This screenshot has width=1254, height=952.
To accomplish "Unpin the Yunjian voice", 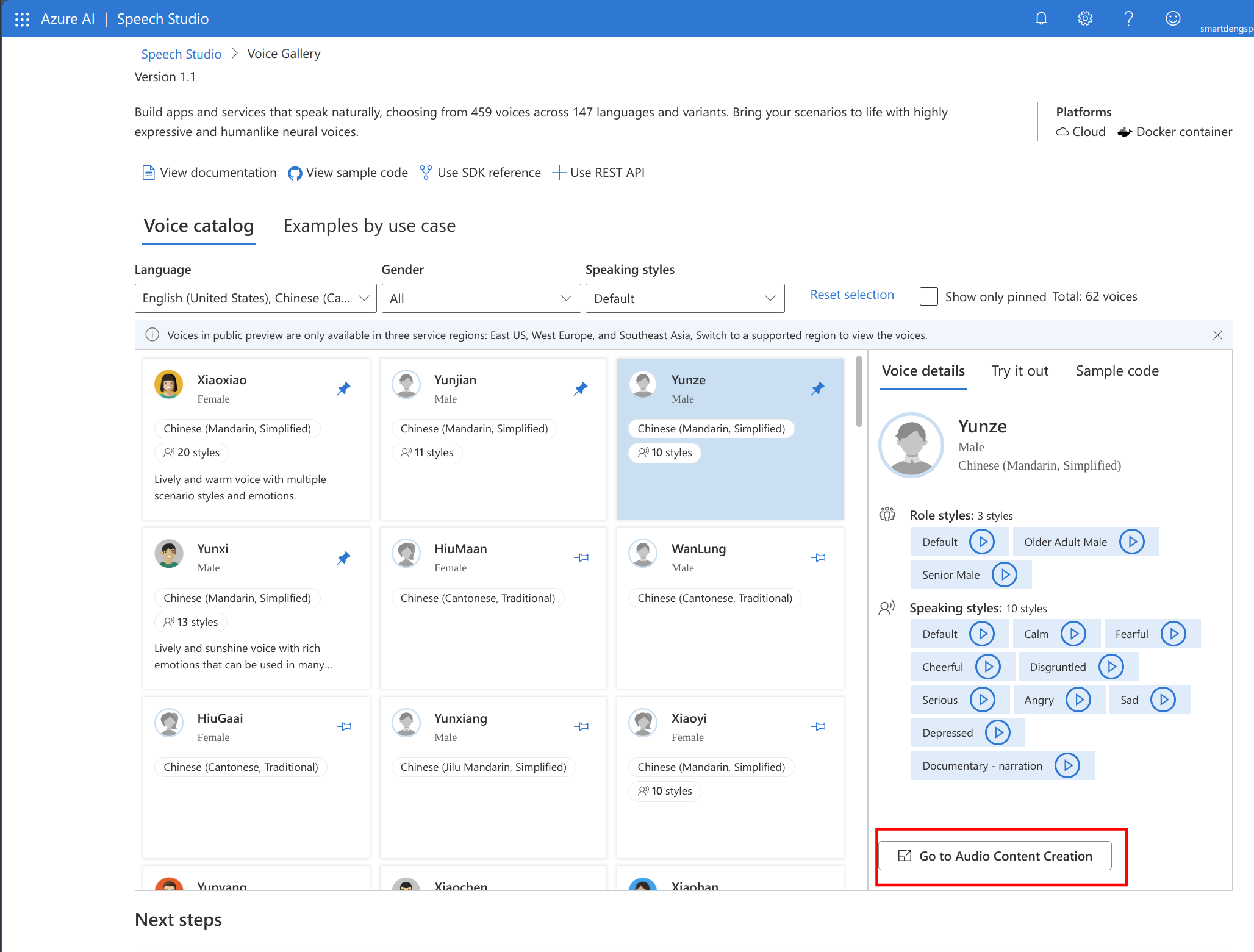I will 581,388.
